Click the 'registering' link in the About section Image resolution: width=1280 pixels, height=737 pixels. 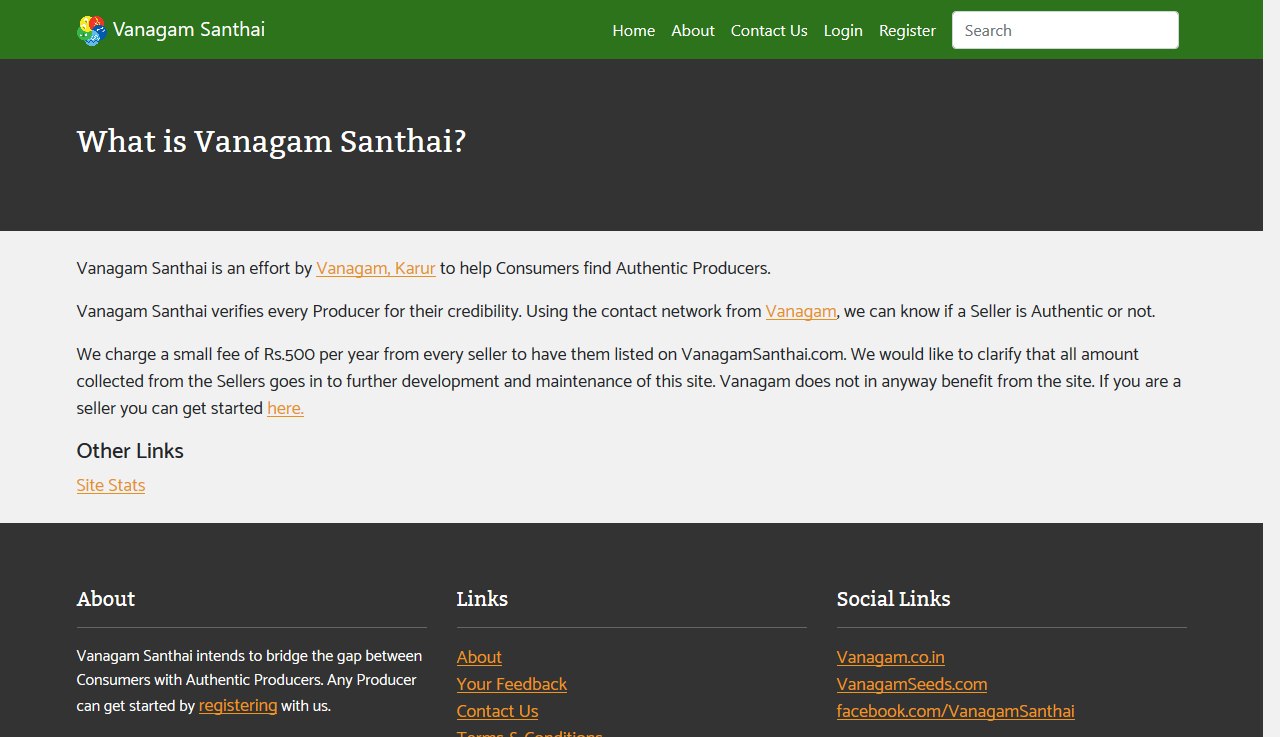[x=237, y=705]
